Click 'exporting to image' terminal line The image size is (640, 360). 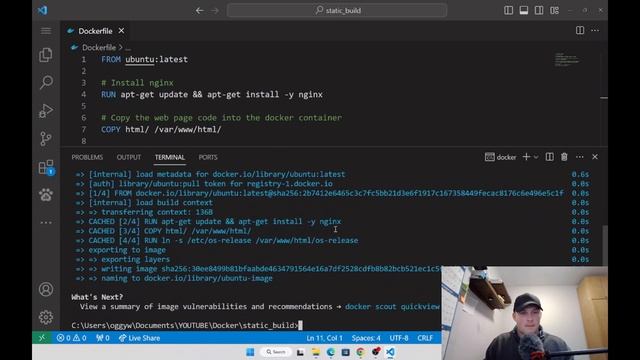(127, 250)
